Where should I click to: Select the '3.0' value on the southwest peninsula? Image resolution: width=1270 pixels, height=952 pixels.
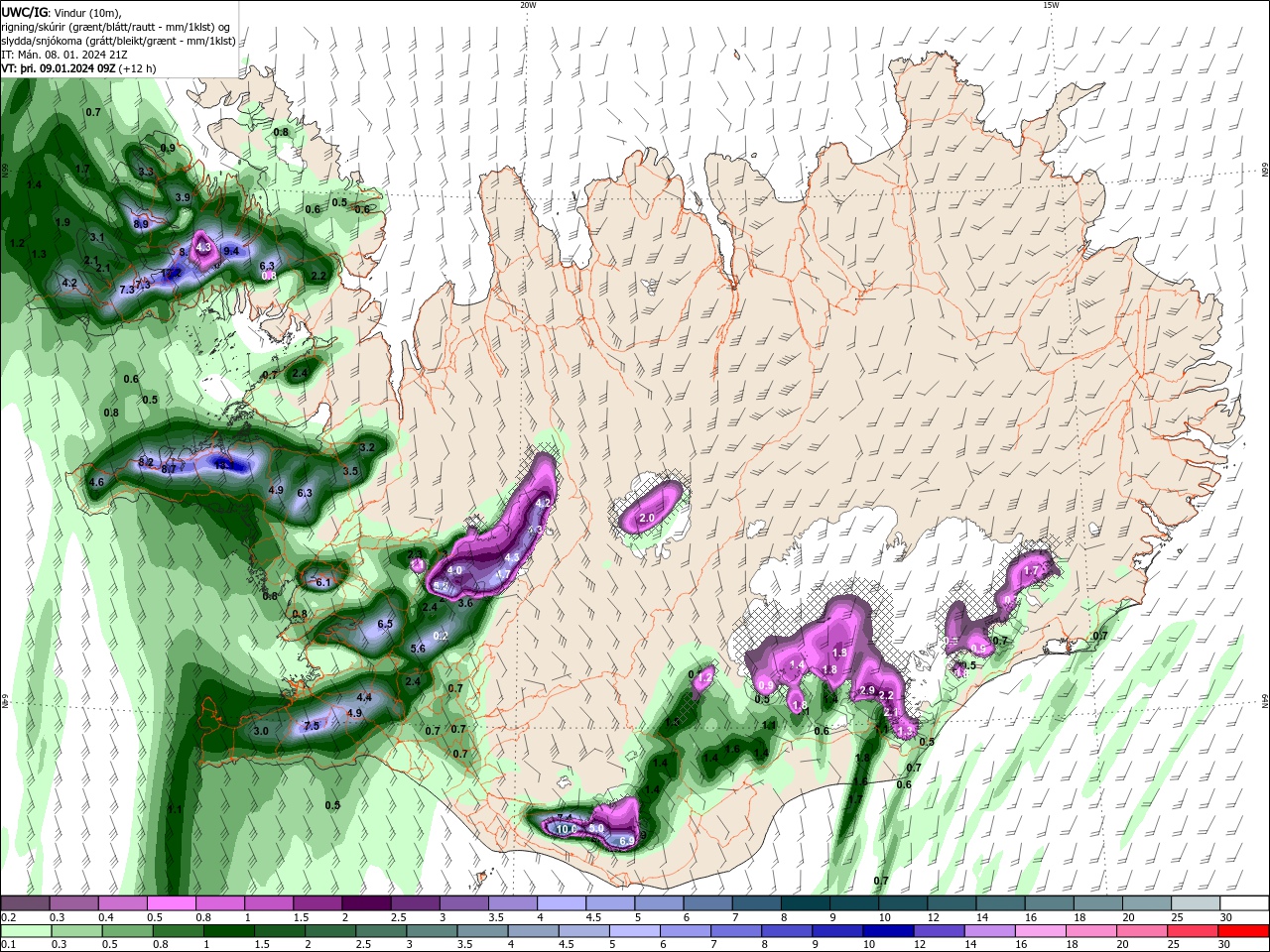click(x=262, y=731)
